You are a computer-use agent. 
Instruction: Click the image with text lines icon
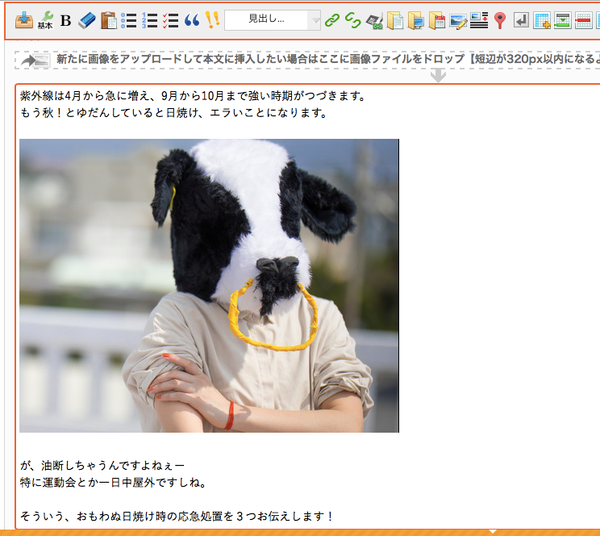point(479,20)
